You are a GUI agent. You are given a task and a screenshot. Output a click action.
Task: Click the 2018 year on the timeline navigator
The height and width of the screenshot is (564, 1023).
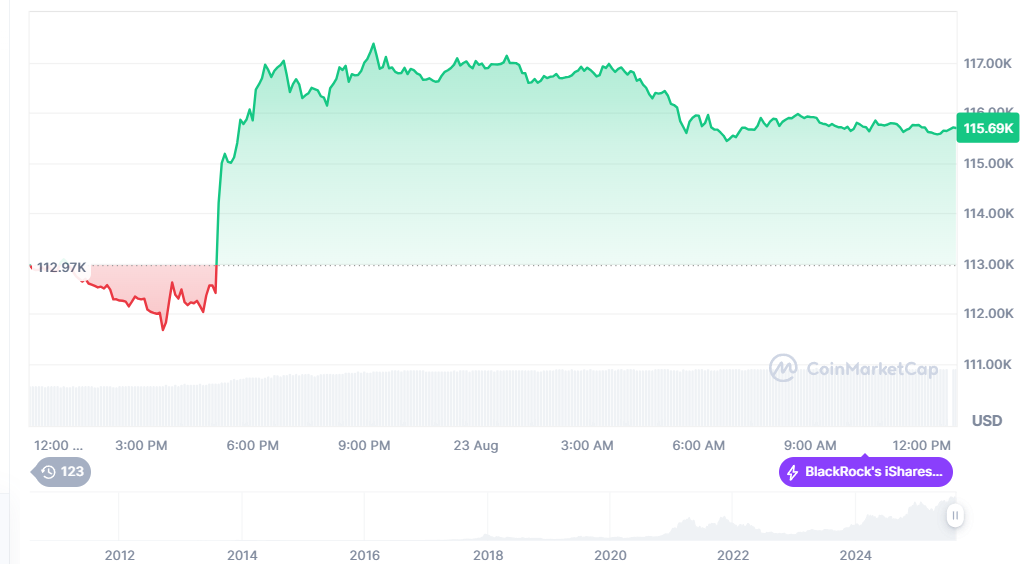coord(487,555)
